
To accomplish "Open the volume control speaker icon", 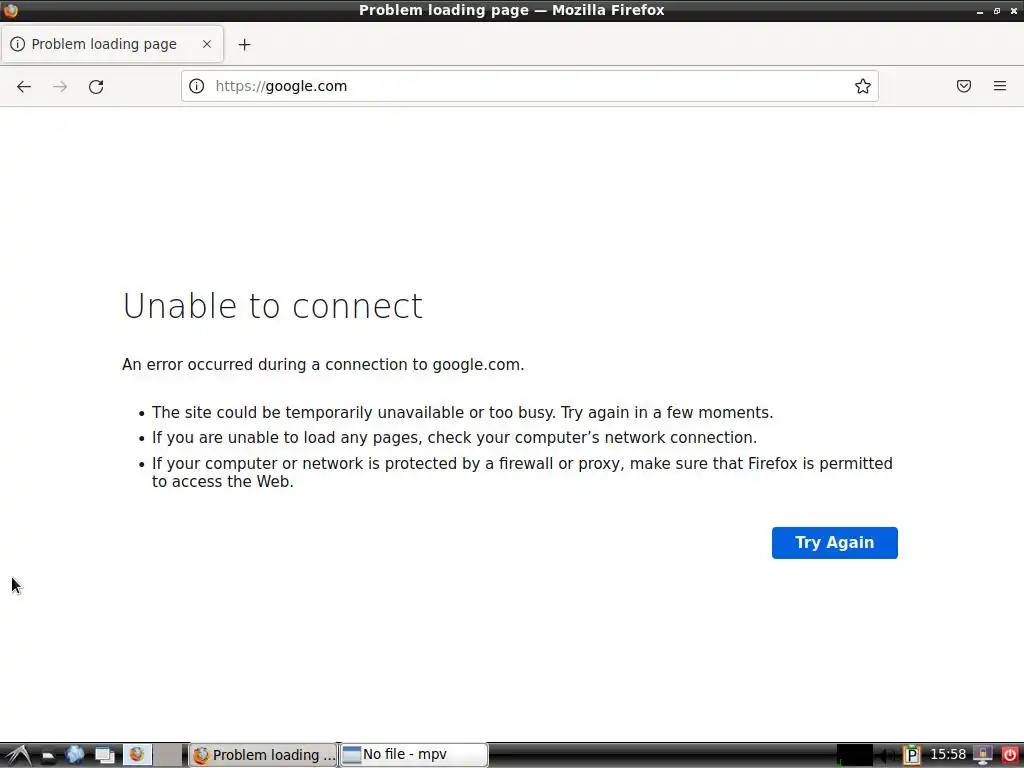I will (x=886, y=756).
